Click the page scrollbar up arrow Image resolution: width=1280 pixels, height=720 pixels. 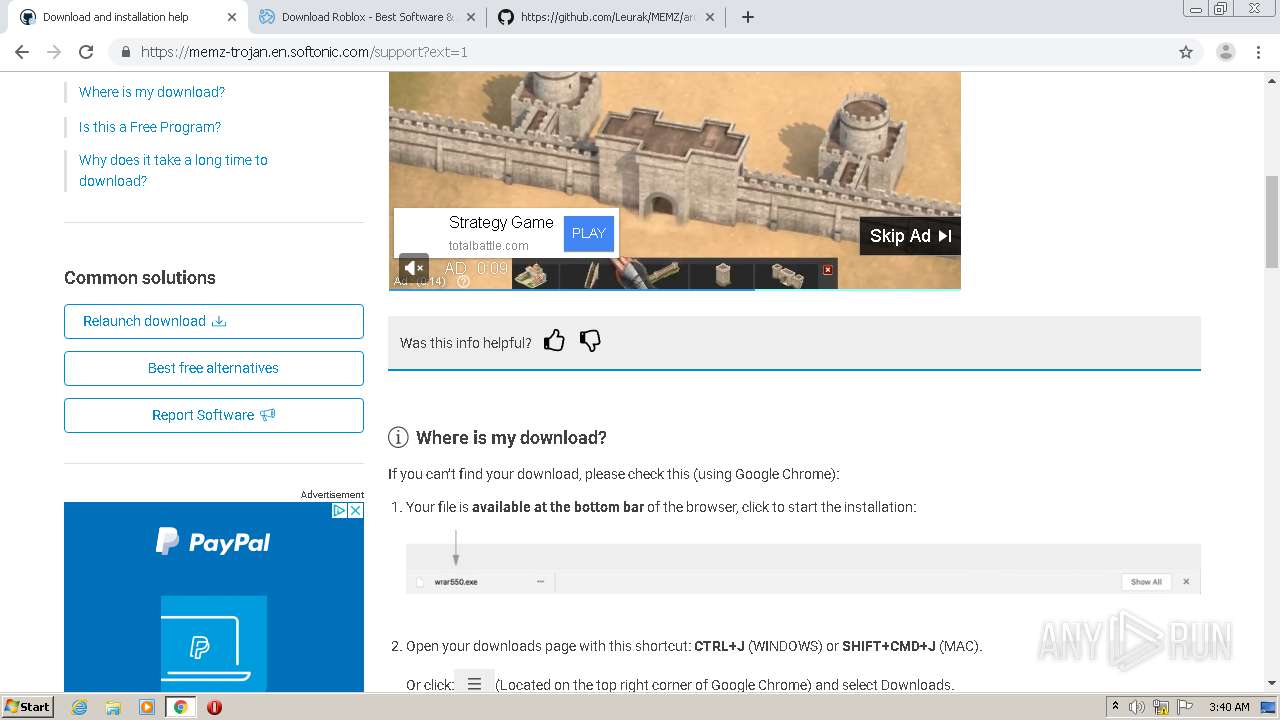coord(1272,79)
